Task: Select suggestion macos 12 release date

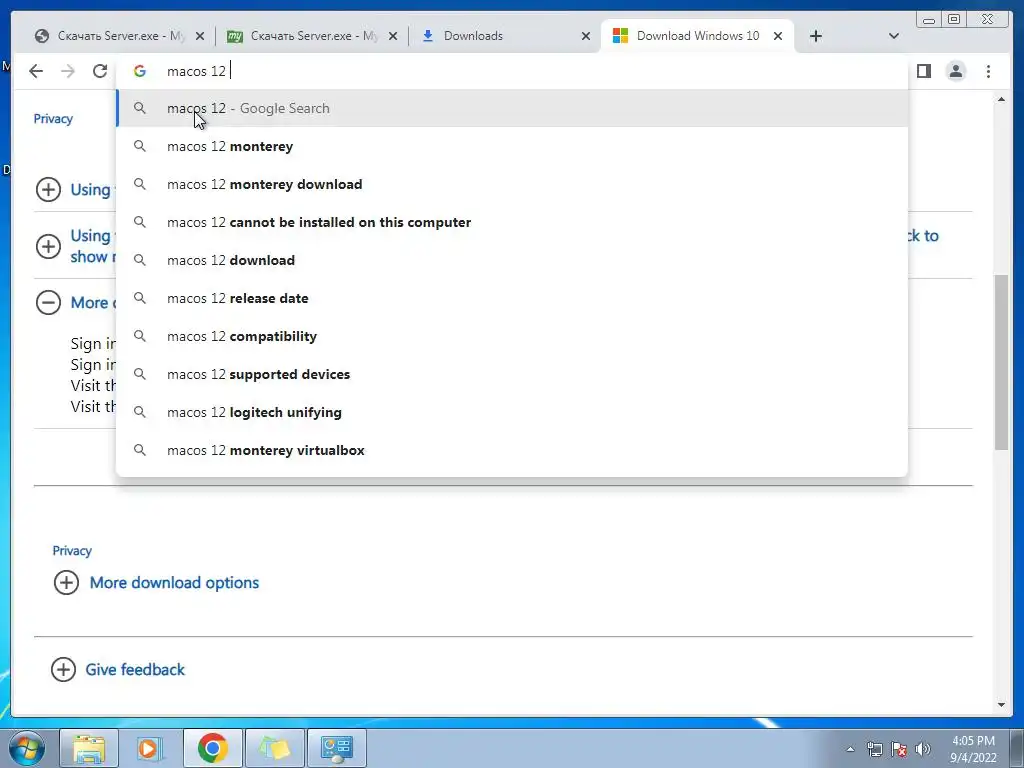Action: pyautogui.click(x=511, y=298)
